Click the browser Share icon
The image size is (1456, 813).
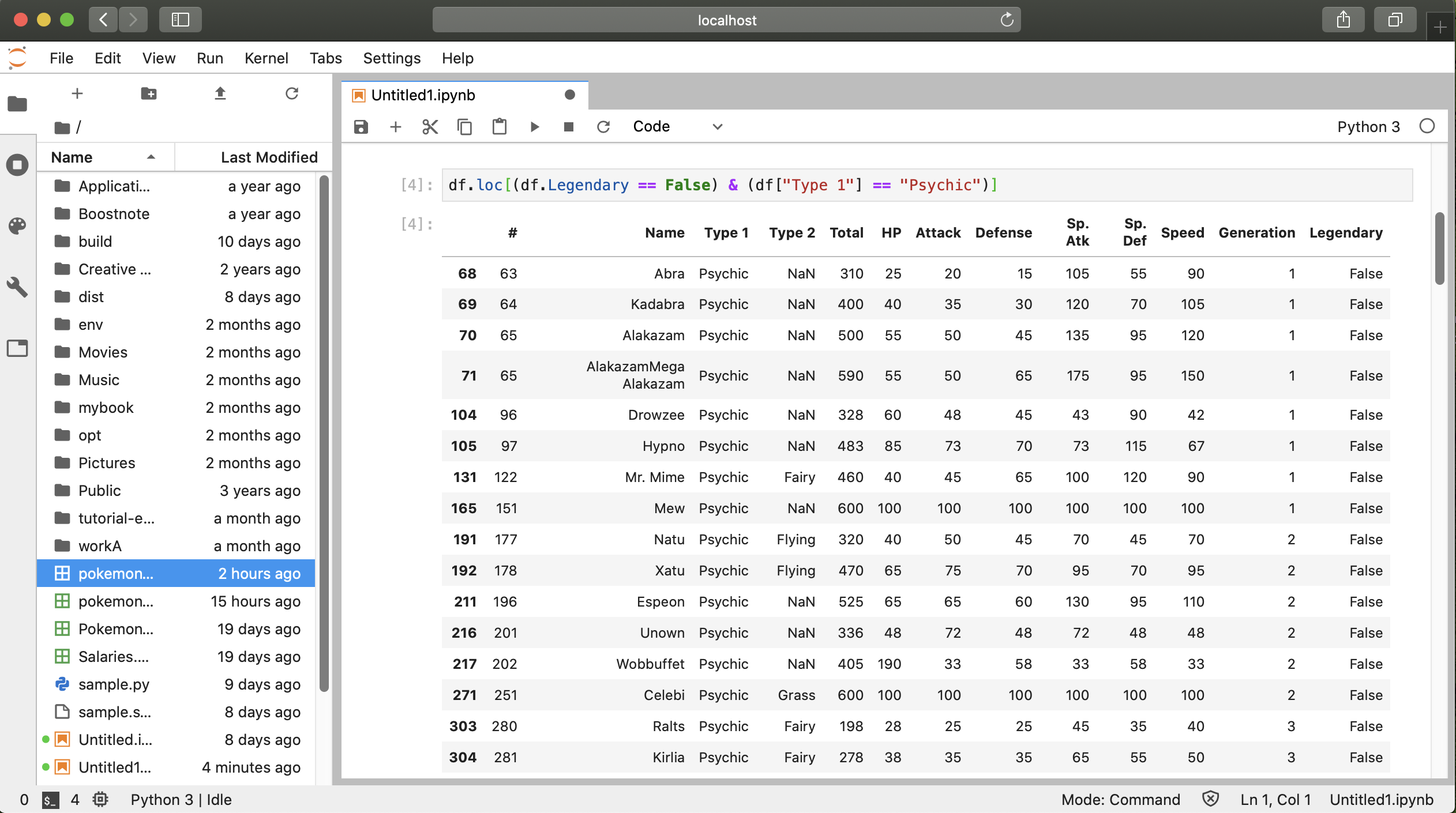coord(1344,20)
